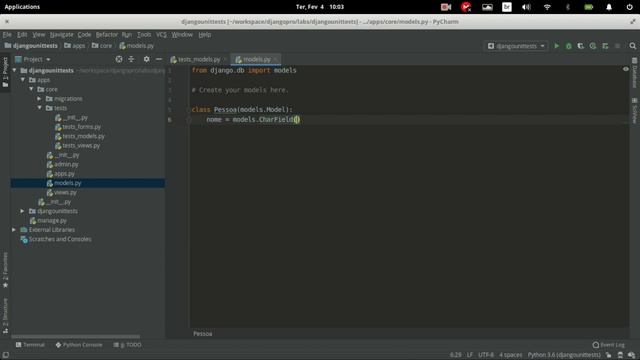Open the SciView side tool window

point(635,110)
